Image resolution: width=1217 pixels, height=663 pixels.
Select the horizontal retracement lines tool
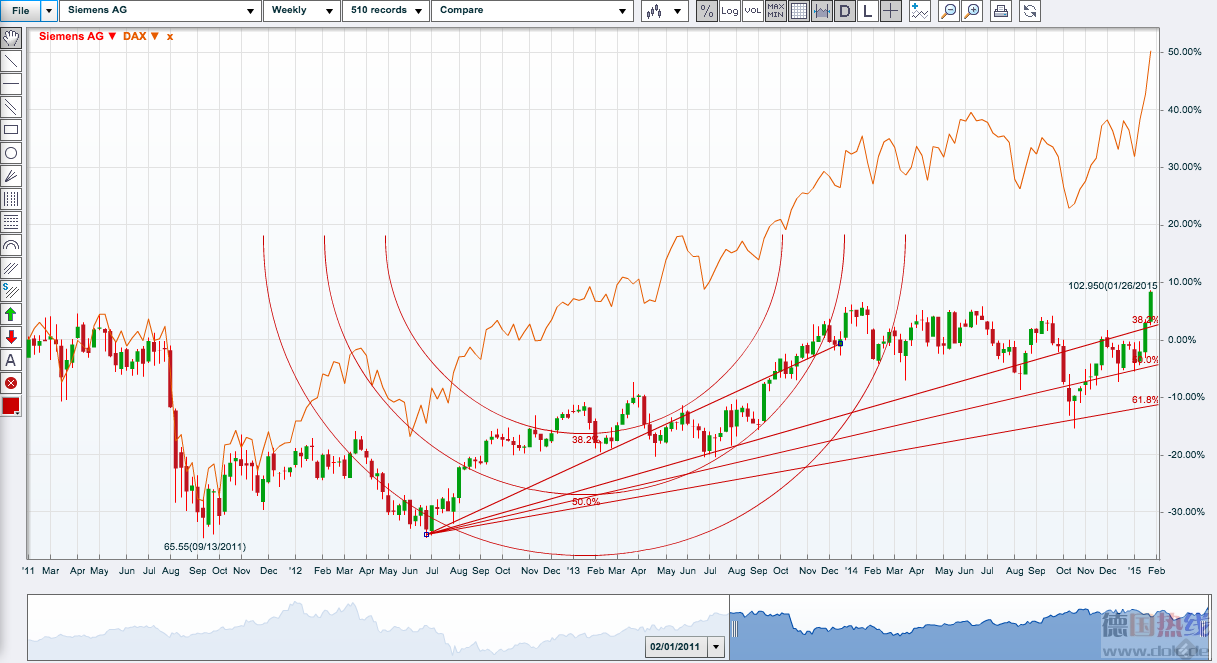(x=11, y=222)
